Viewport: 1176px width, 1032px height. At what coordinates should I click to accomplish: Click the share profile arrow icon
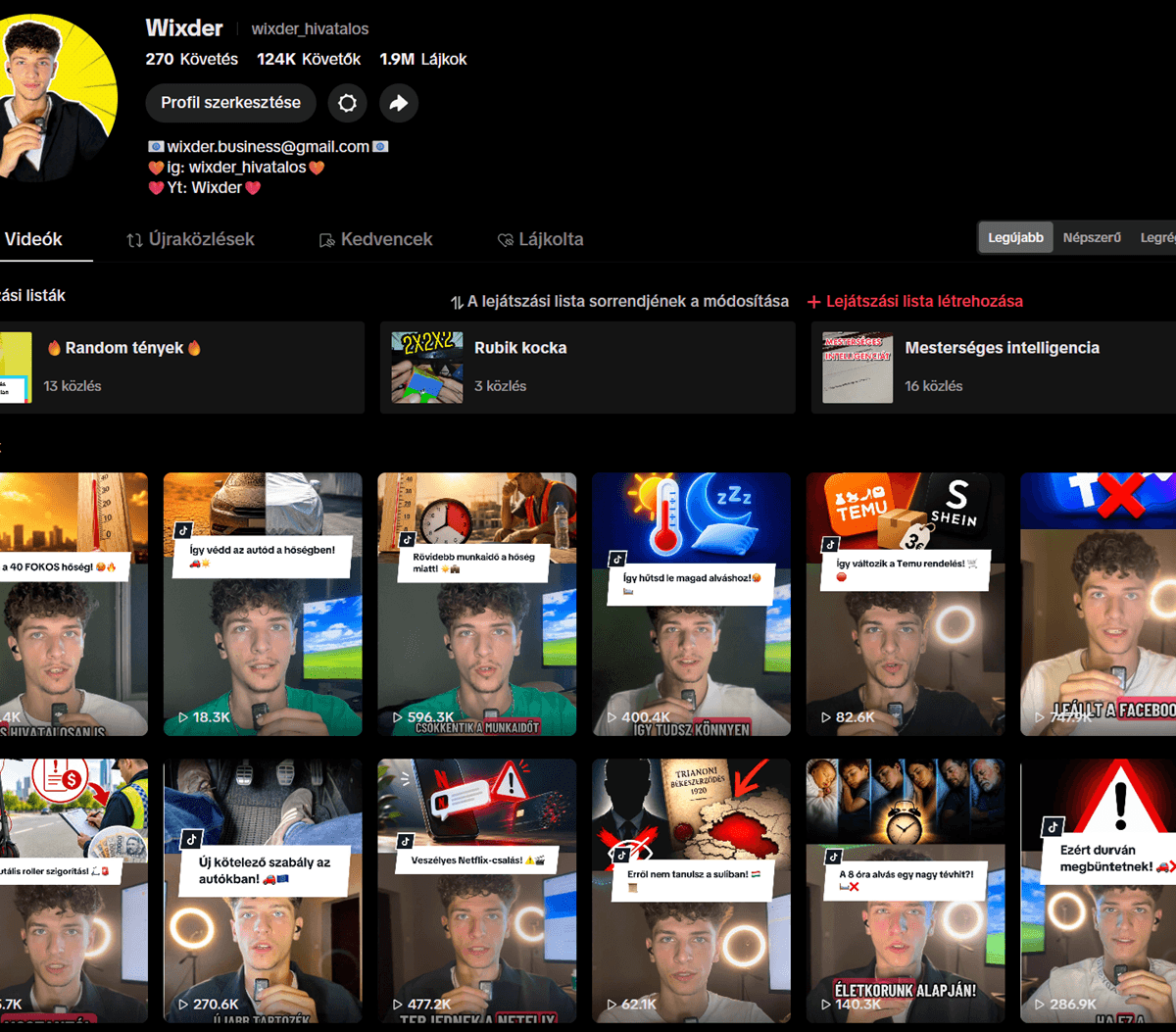398,103
